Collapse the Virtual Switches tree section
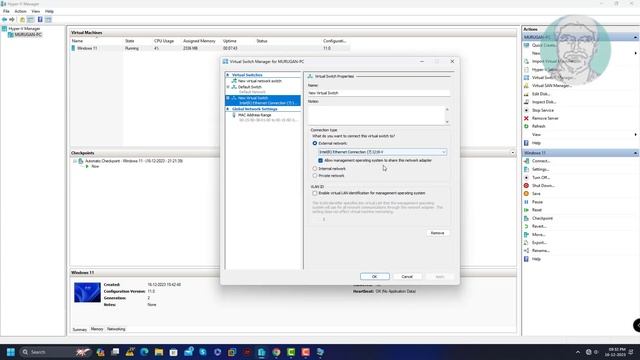The height and width of the screenshot is (360, 640). (228, 75)
